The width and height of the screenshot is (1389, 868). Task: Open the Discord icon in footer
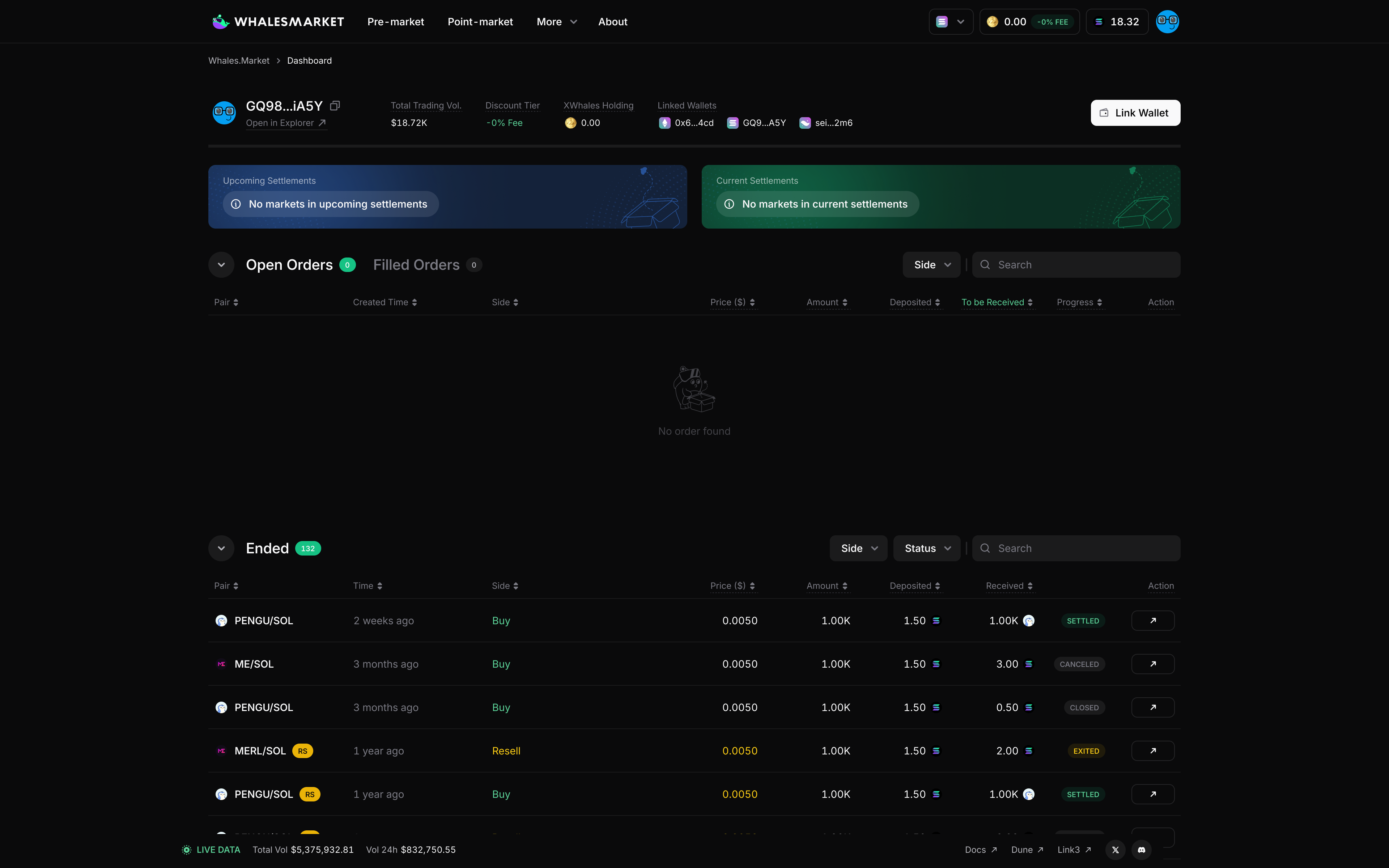1141,850
